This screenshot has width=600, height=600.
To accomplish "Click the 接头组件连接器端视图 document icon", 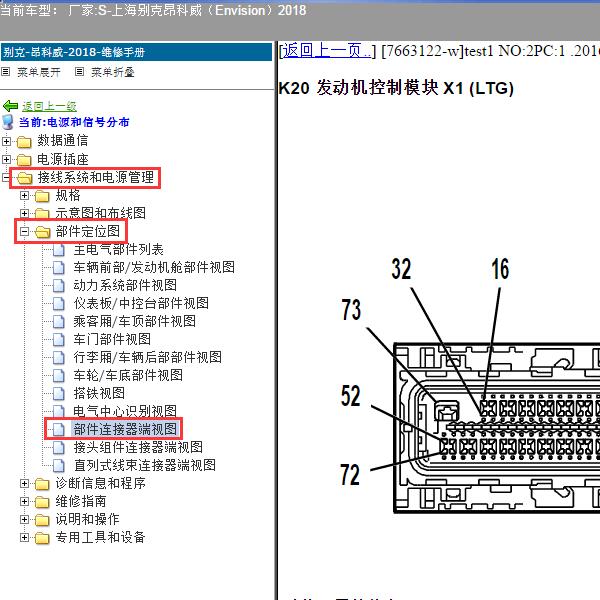I will [59, 448].
